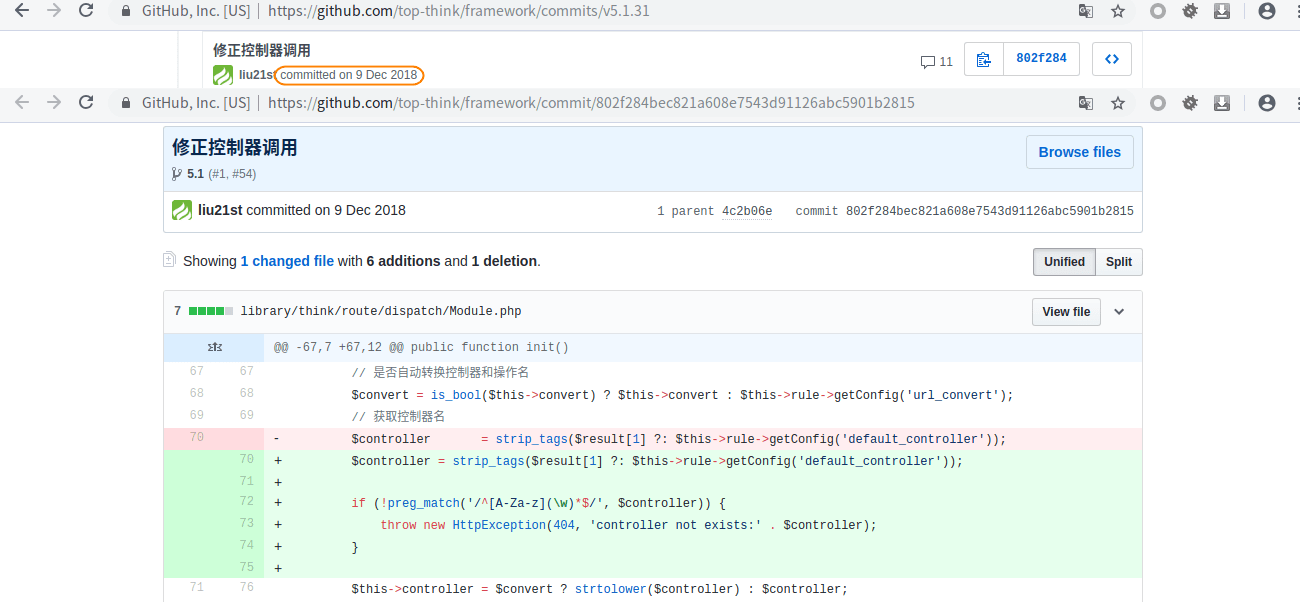Open the 802f284 short SHA link
Image resolution: width=1300 pixels, height=602 pixels.
pos(1041,59)
